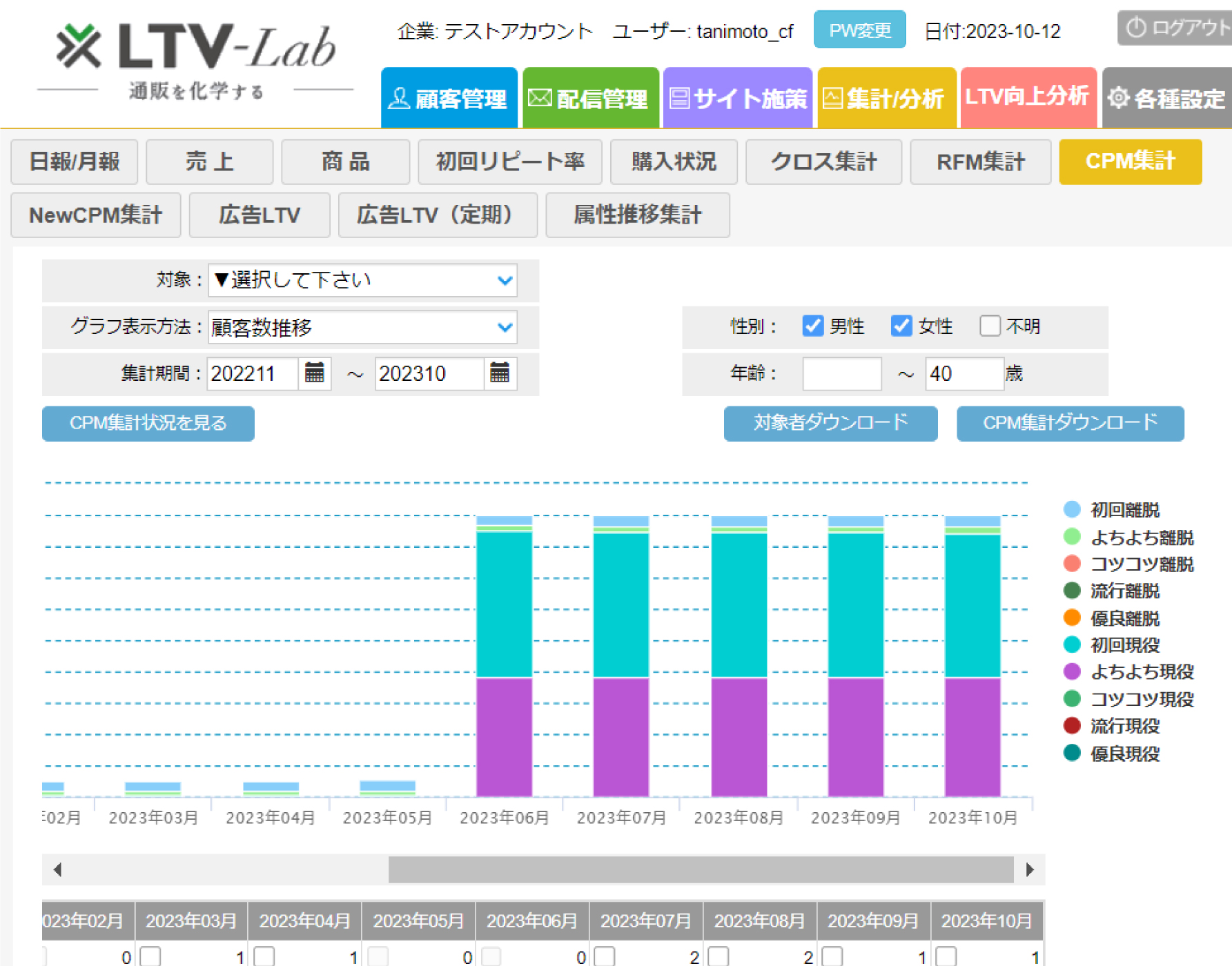Disable the 女性 gender filter
The image size is (1232, 966).
click(x=901, y=326)
